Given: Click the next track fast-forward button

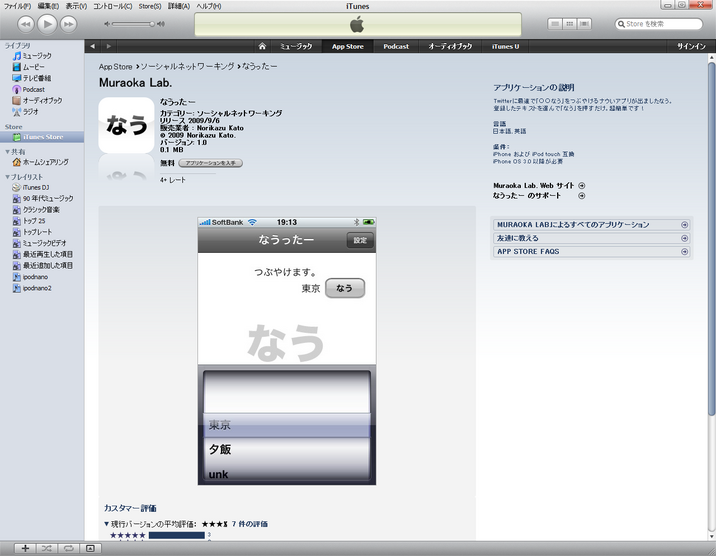Looking at the screenshot, I should click(68, 24).
